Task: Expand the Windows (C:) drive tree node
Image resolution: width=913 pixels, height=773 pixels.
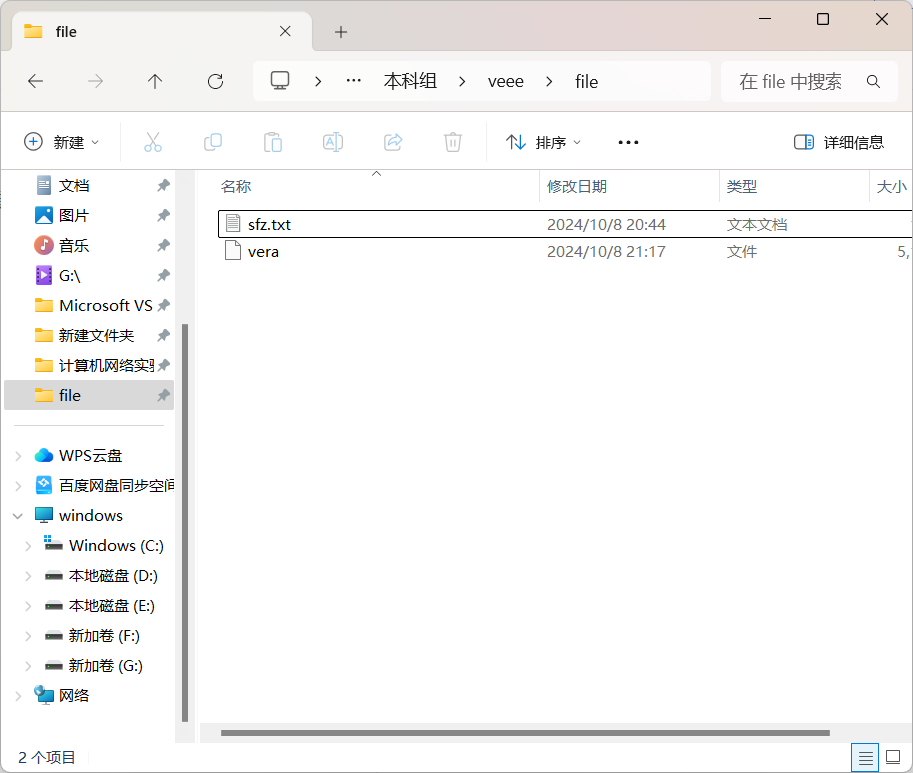Action: point(27,546)
